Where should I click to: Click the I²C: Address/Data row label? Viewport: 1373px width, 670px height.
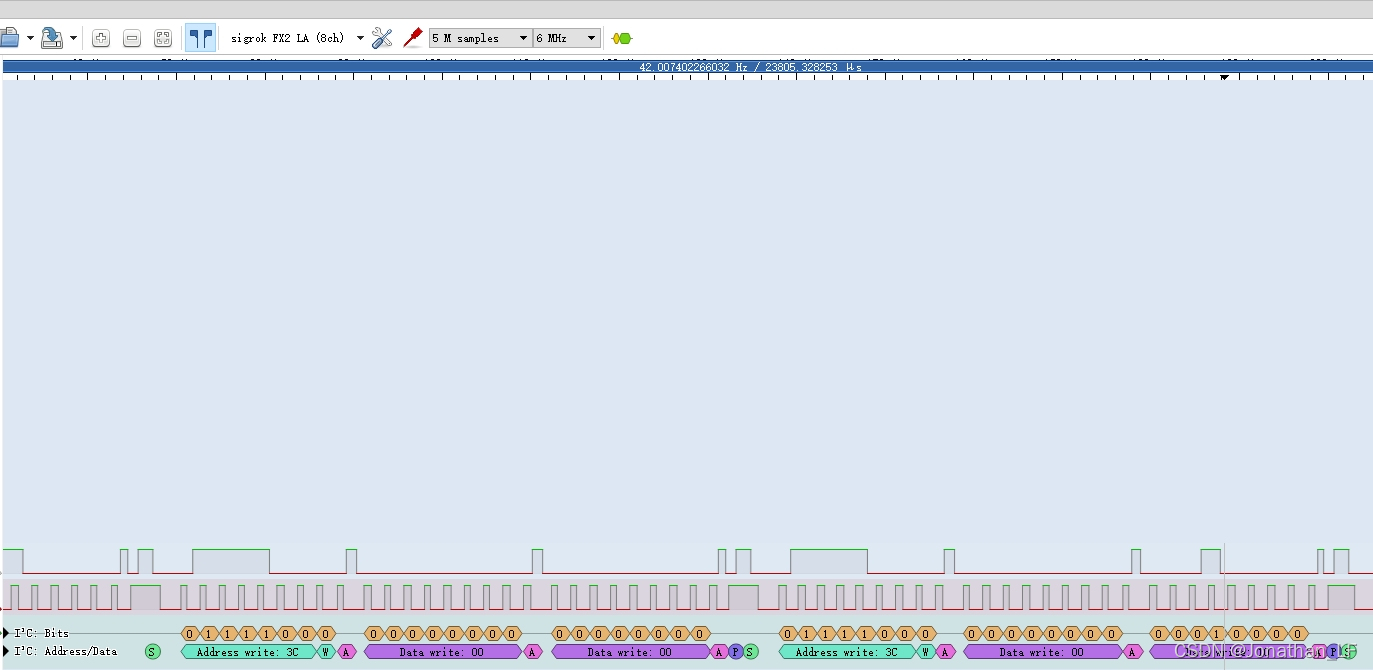65,651
